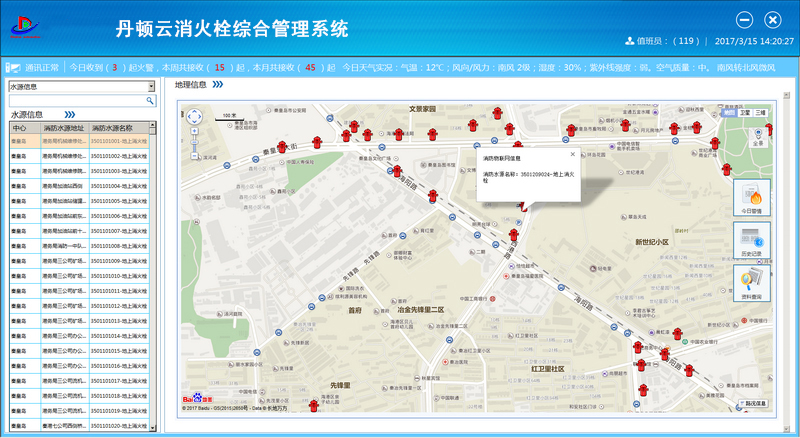Click the 路况信息 traffic button

[x=754, y=403]
